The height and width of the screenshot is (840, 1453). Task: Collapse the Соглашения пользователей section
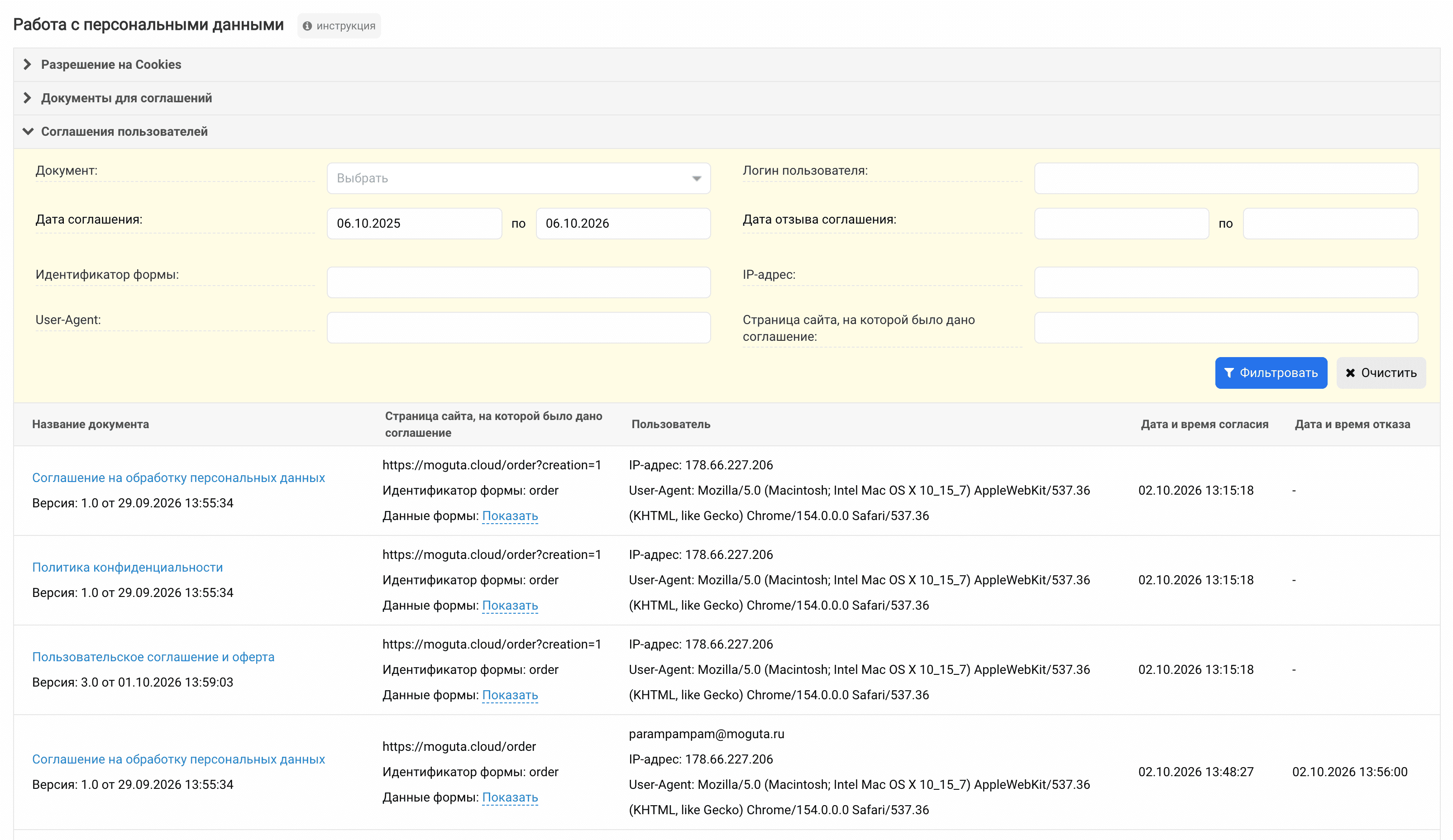124,131
